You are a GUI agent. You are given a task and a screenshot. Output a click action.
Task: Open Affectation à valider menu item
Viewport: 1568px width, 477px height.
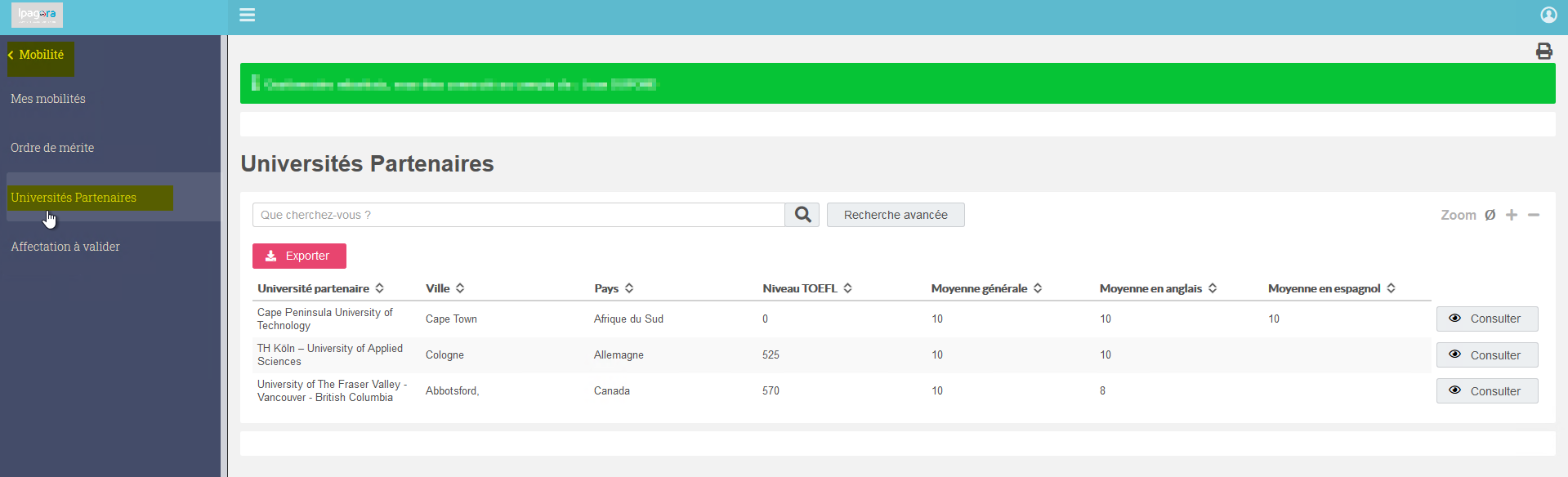pyautogui.click(x=65, y=247)
